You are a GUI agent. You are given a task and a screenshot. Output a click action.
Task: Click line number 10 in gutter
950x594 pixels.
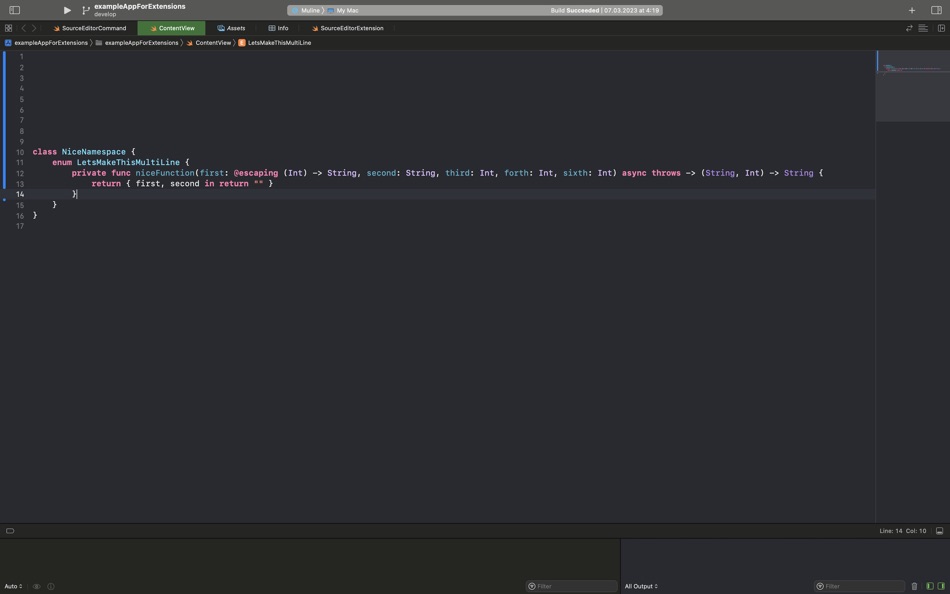click(x=20, y=152)
